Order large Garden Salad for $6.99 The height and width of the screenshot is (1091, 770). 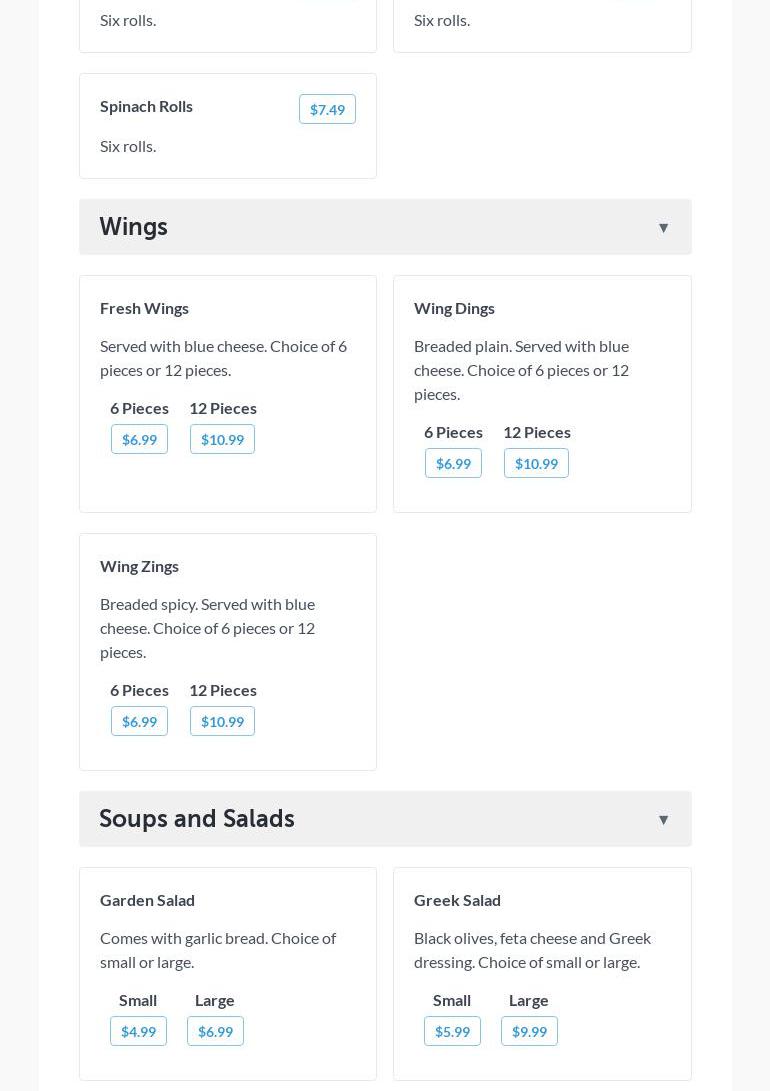[215, 1031]
